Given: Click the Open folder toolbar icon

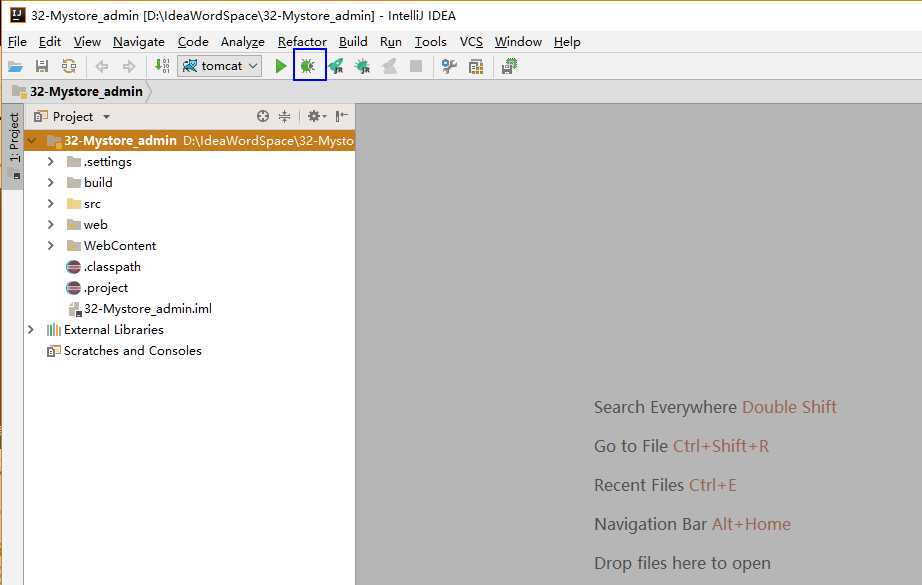Looking at the screenshot, I should [15, 66].
